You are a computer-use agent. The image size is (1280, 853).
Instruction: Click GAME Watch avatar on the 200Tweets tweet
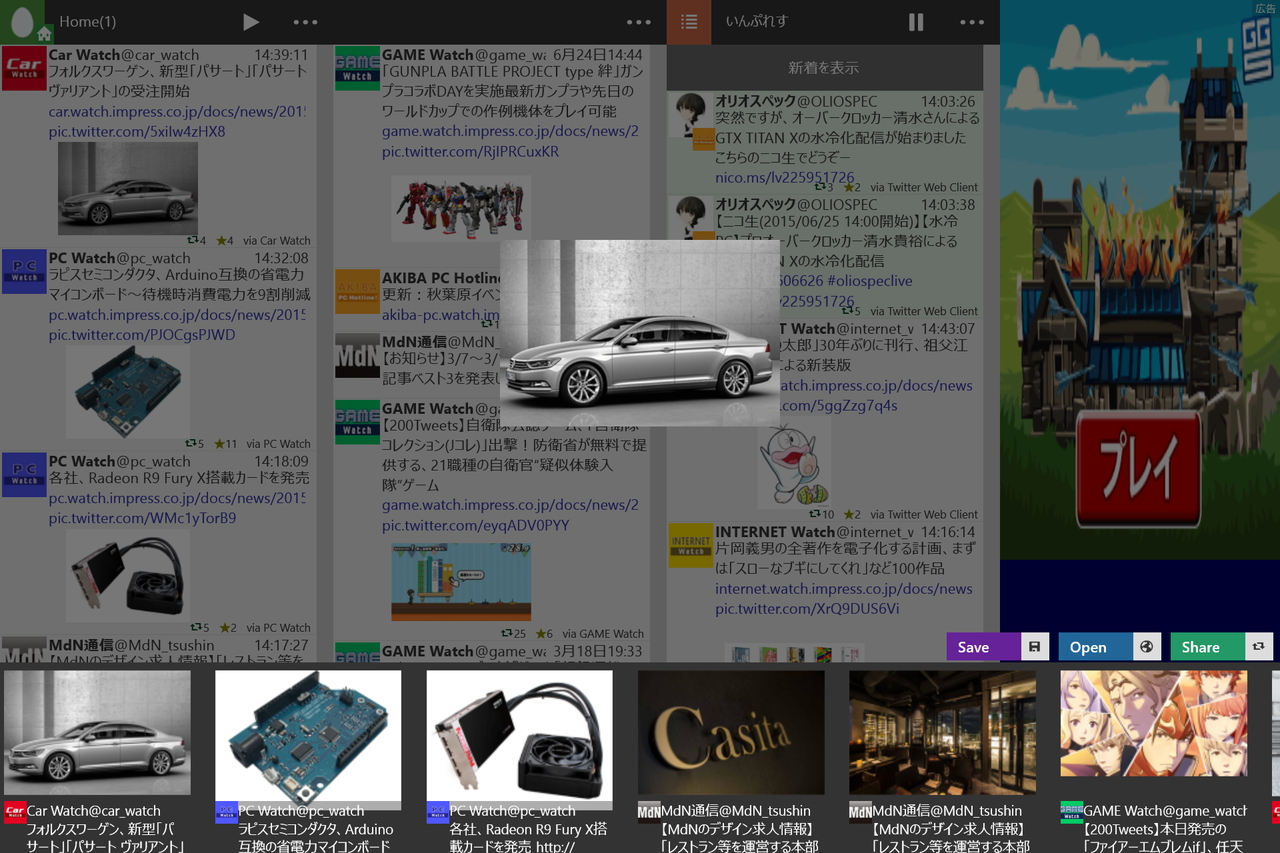coord(357,422)
